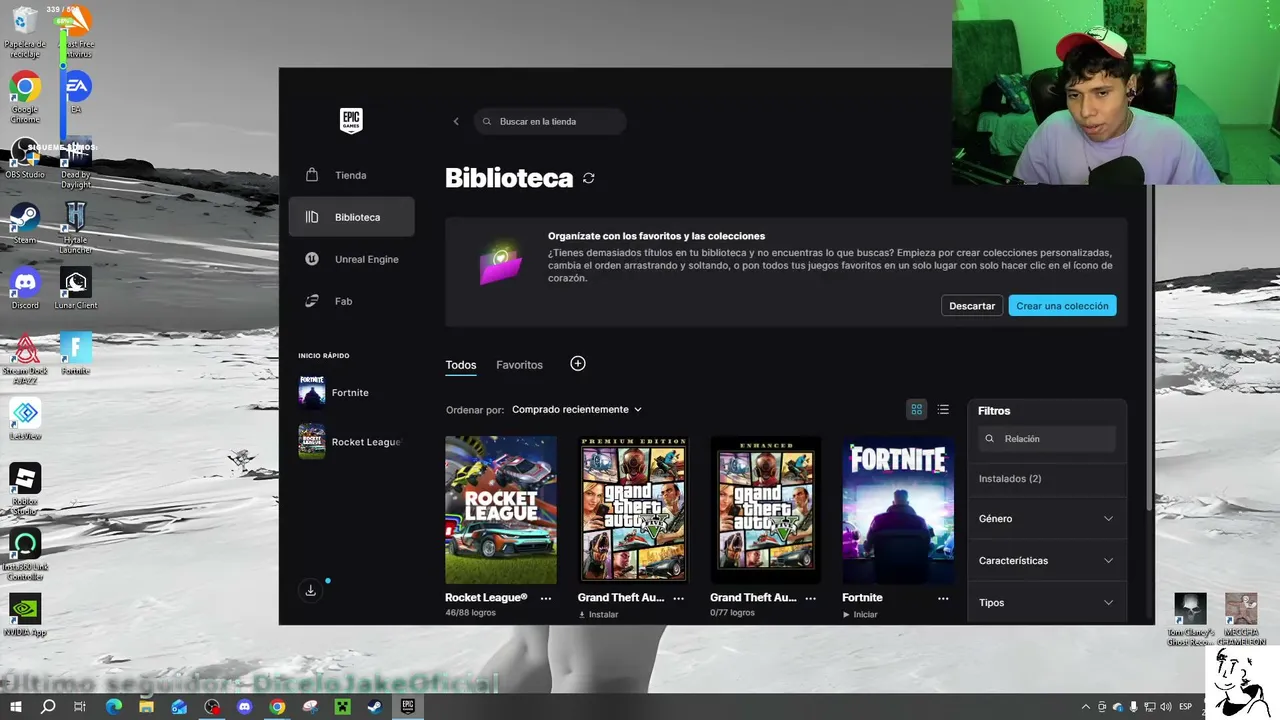
Task: Open Fortnite desktop shortcut
Action: (76, 354)
